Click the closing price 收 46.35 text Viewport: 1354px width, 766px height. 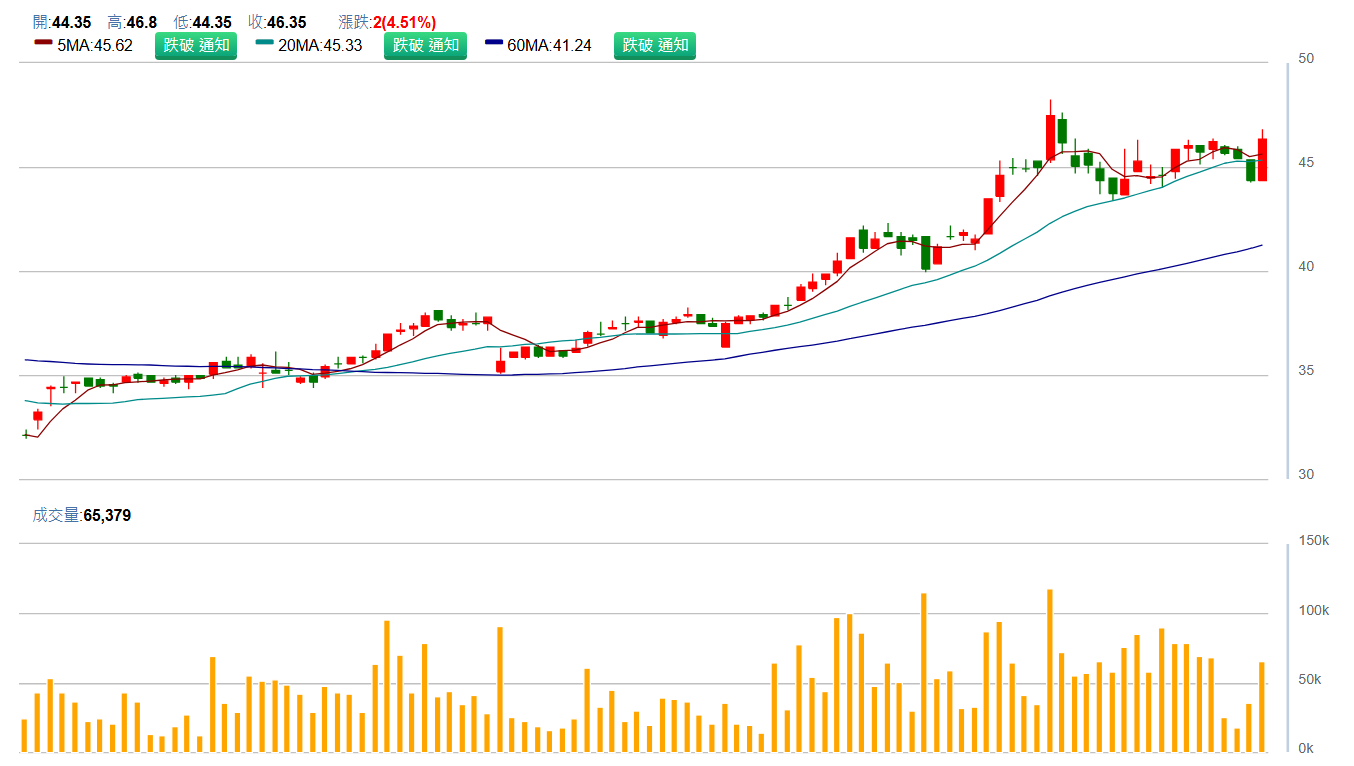[277, 22]
